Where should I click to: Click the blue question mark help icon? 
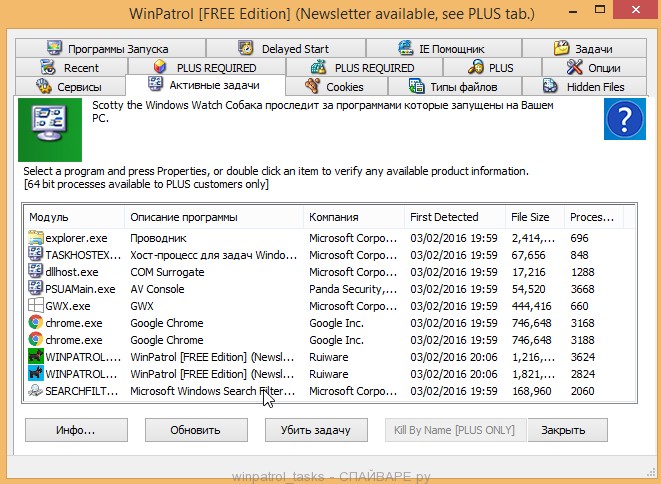pyautogui.click(x=625, y=119)
